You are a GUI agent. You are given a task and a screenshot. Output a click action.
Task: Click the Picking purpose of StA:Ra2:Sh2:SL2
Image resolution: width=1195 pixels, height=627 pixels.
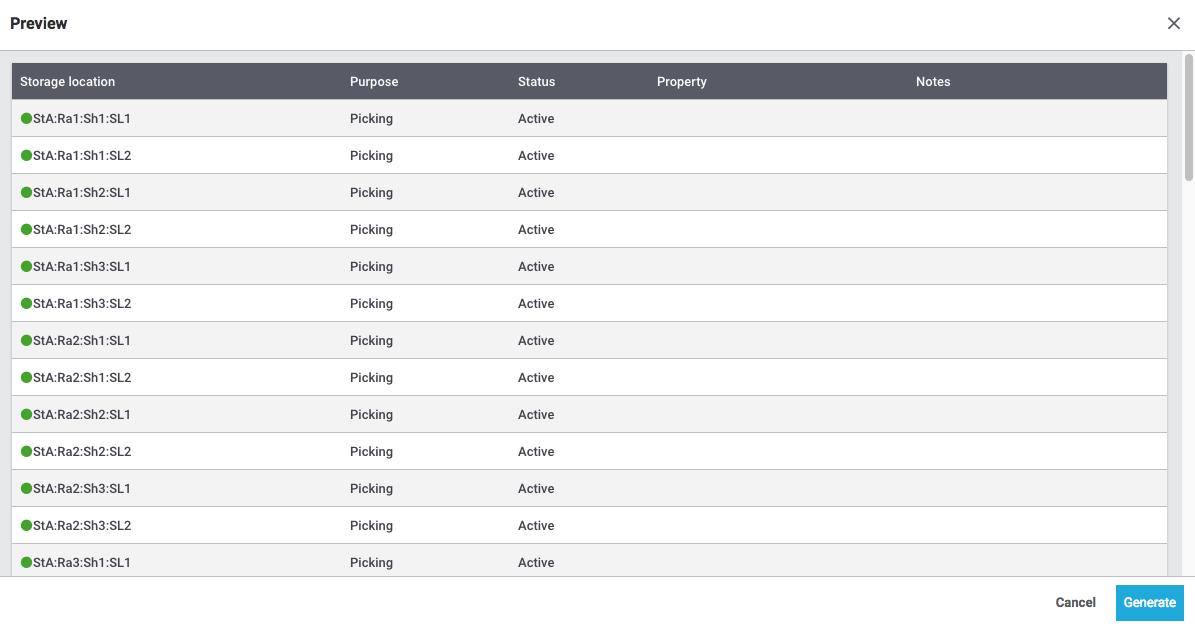(371, 452)
